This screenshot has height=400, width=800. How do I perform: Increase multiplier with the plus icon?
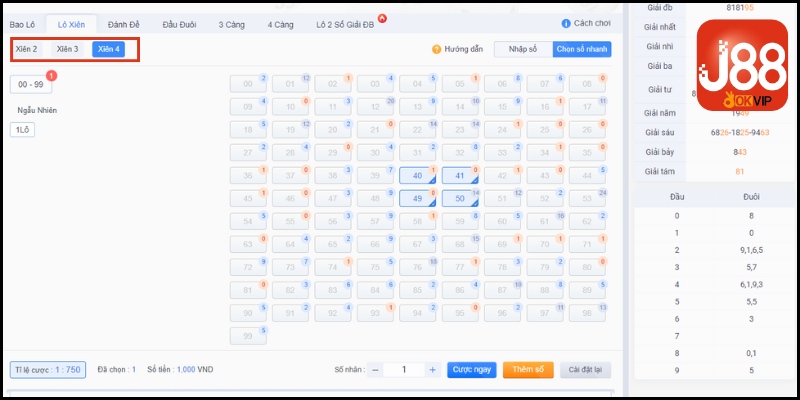coord(432,369)
